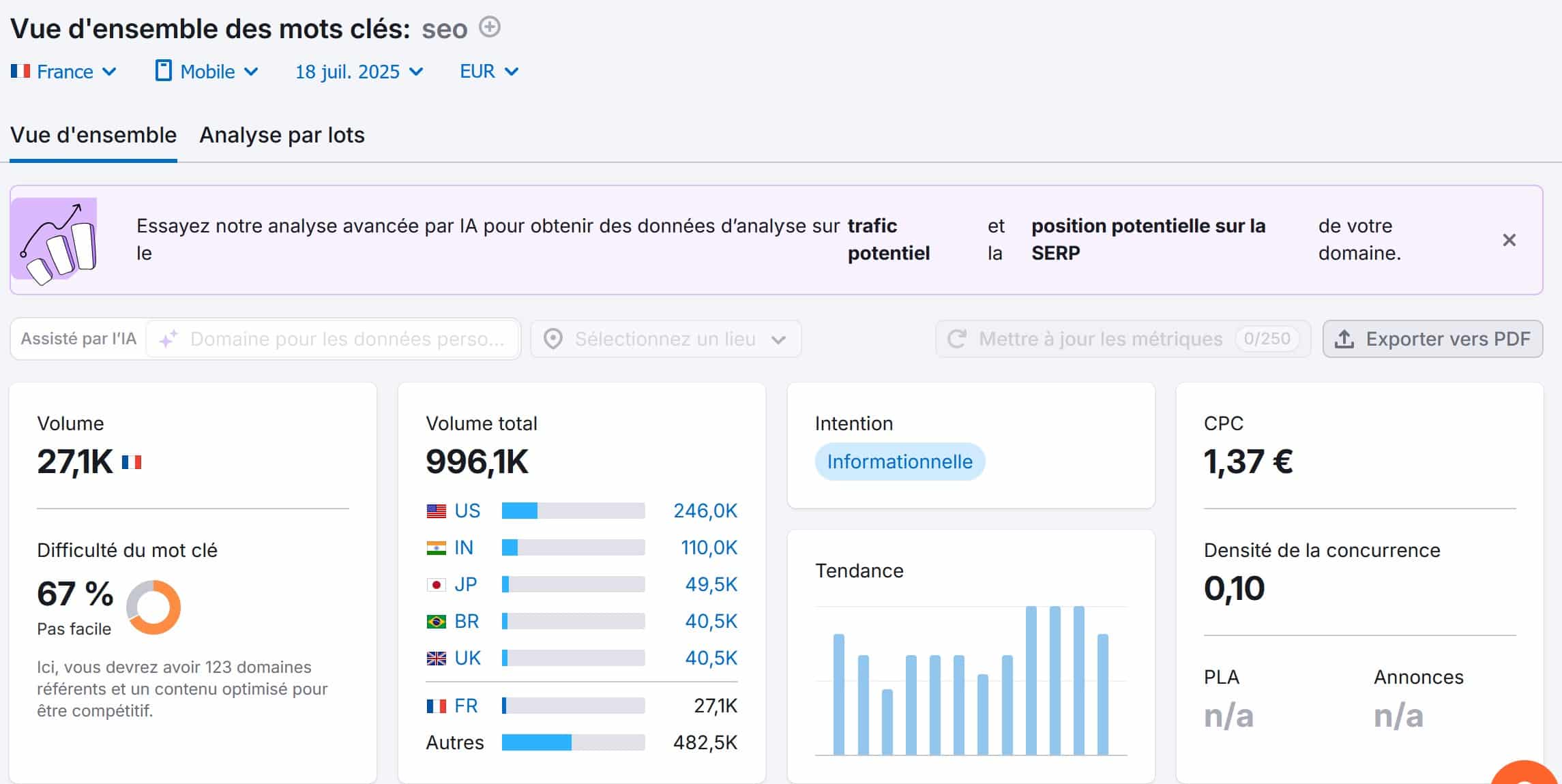Click the Assisté par l'IA label
Viewport: 1562px width, 784px height.
click(78, 339)
